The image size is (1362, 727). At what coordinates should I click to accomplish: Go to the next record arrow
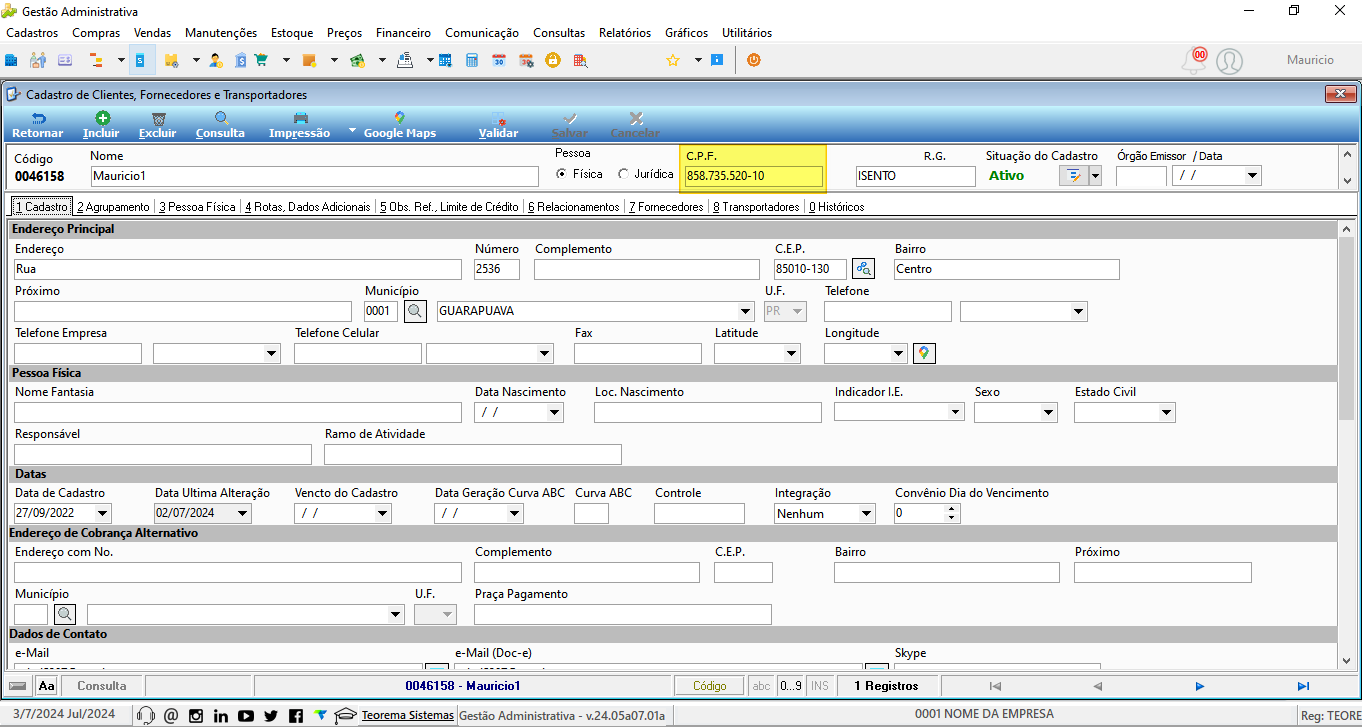click(x=1200, y=686)
